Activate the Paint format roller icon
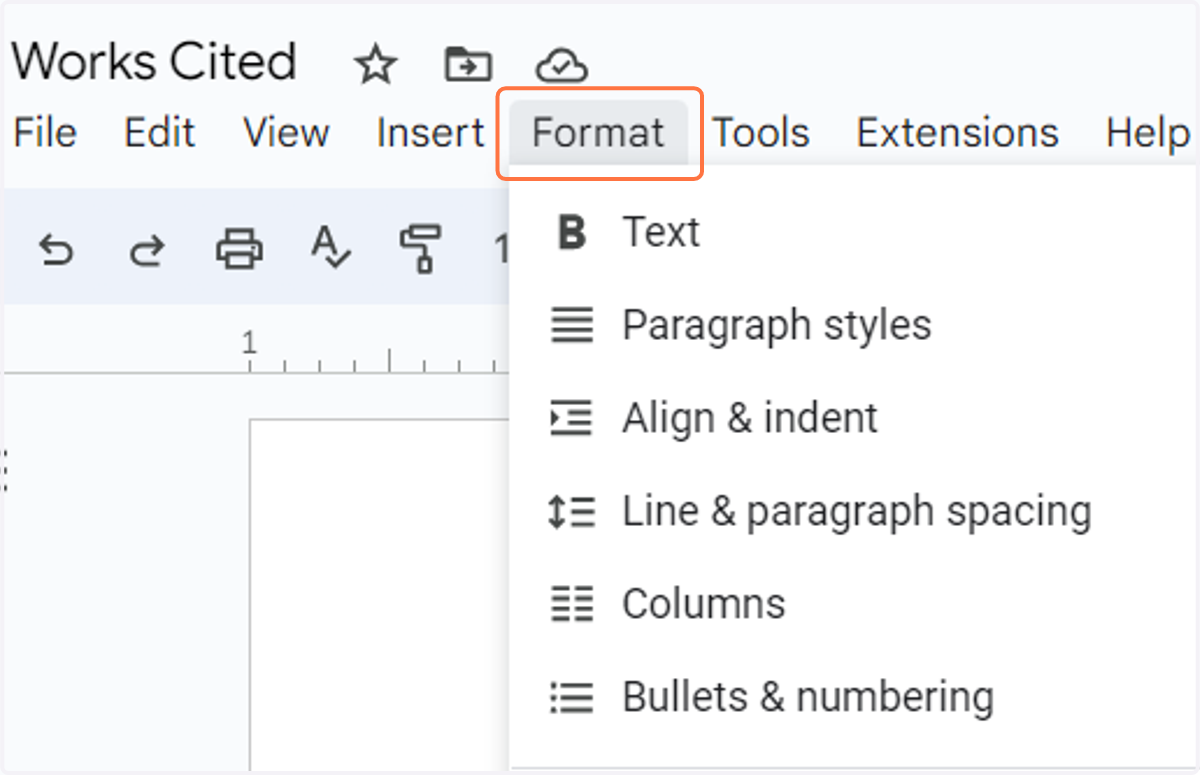 (x=420, y=248)
